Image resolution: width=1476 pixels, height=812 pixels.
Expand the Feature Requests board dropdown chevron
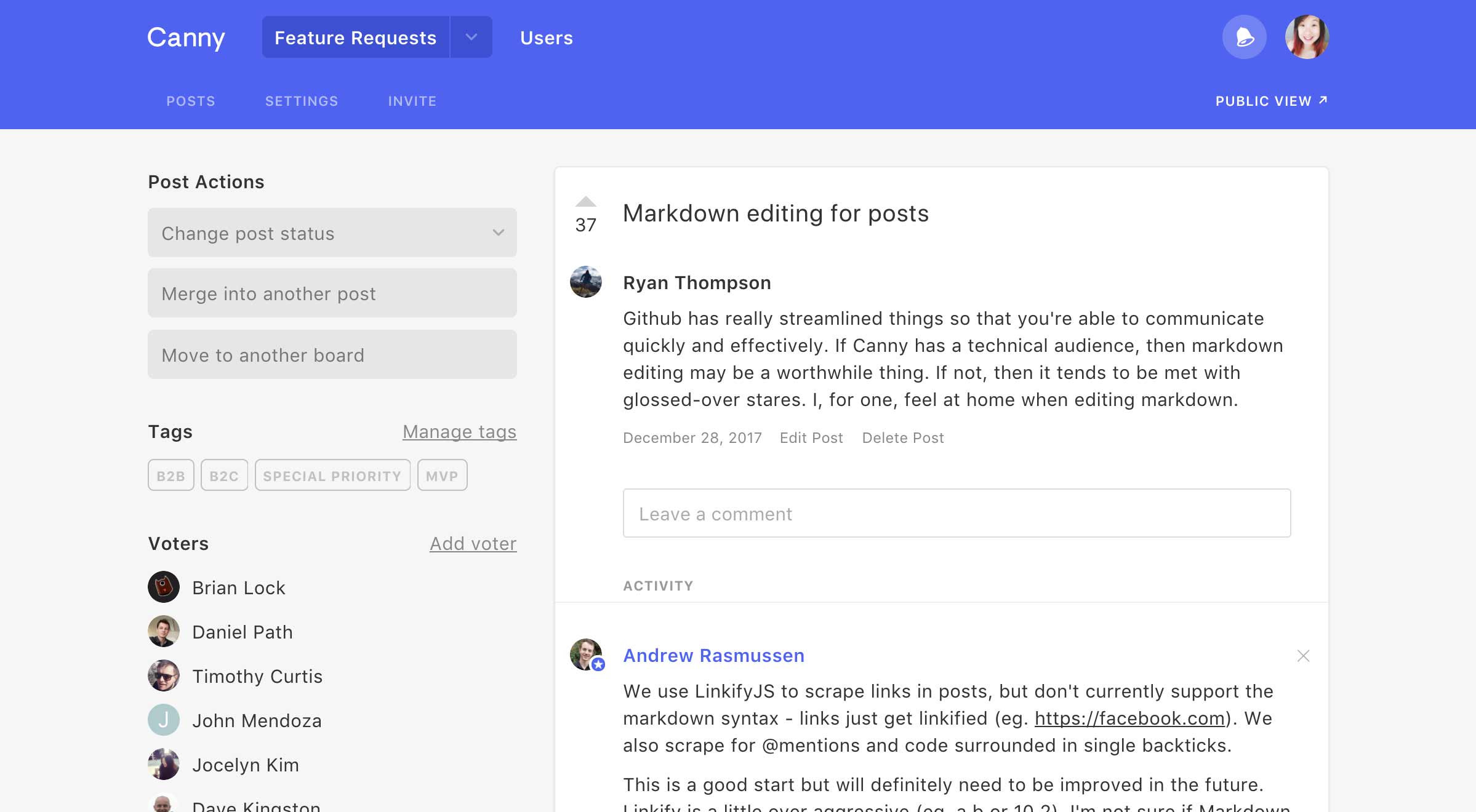coord(471,38)
